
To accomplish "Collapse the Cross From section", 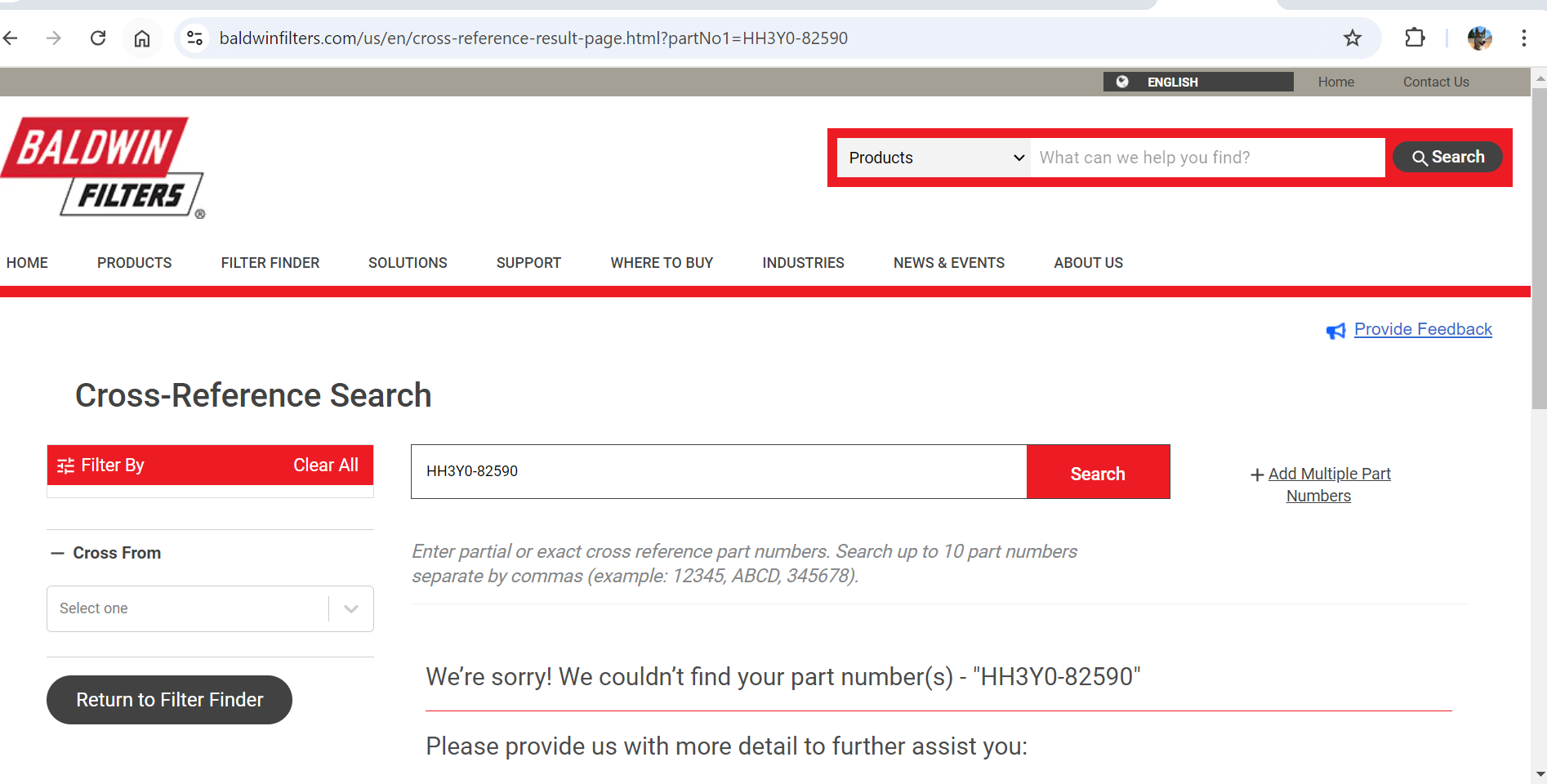I will (x=57, y=553).
